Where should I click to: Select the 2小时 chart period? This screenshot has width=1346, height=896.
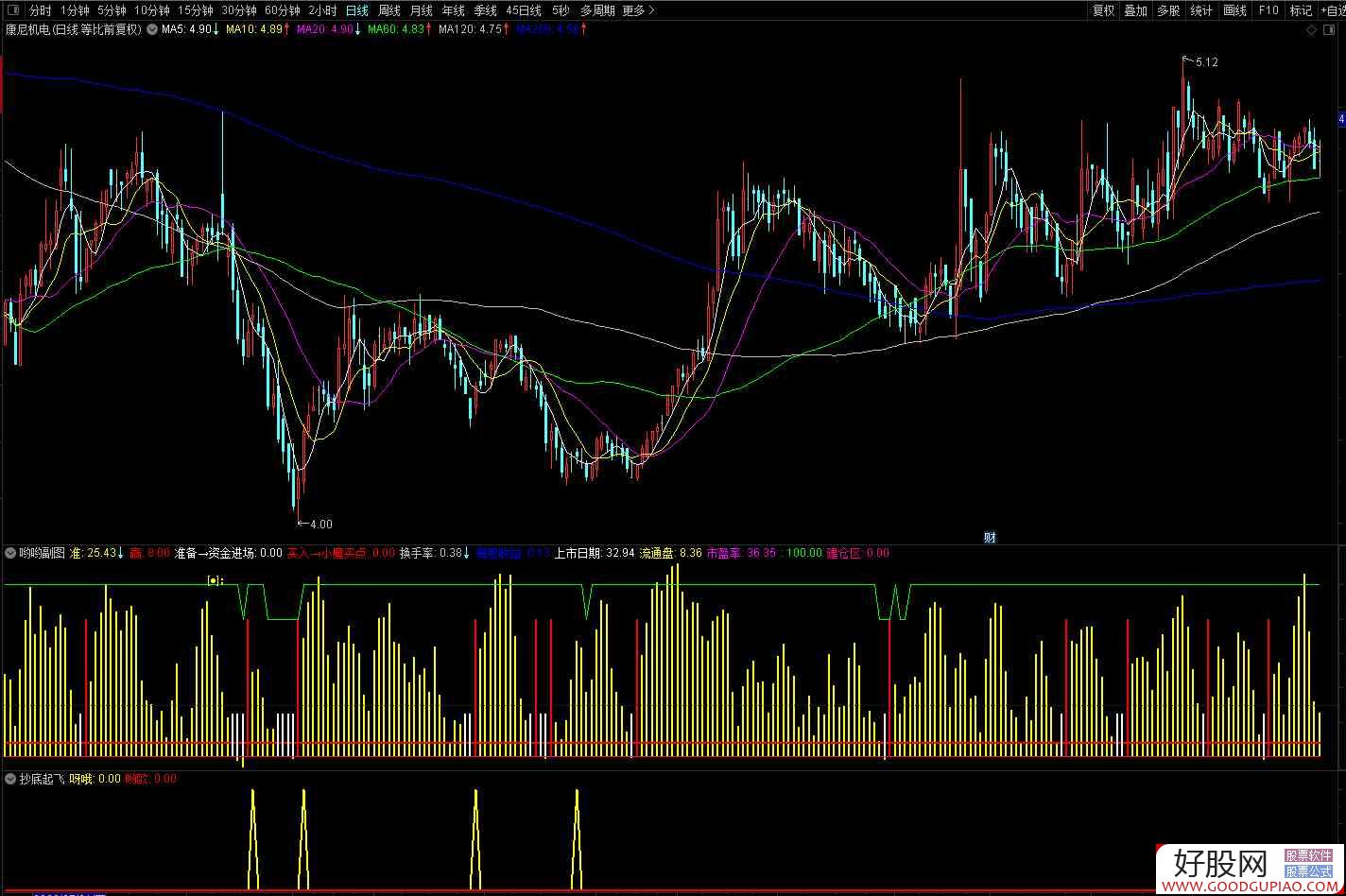tap(323, 10)
